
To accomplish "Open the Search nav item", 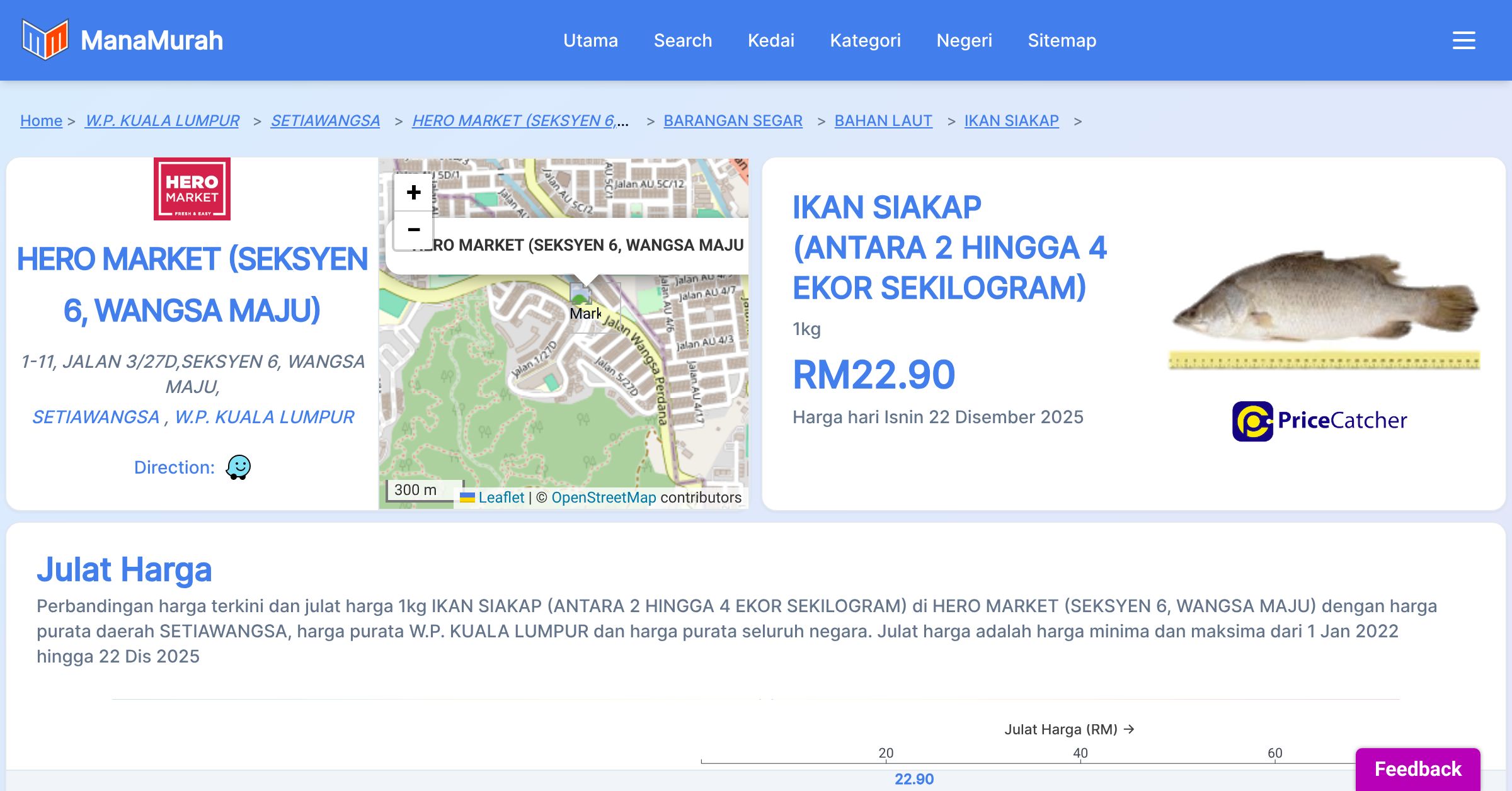I will (682, 40).
